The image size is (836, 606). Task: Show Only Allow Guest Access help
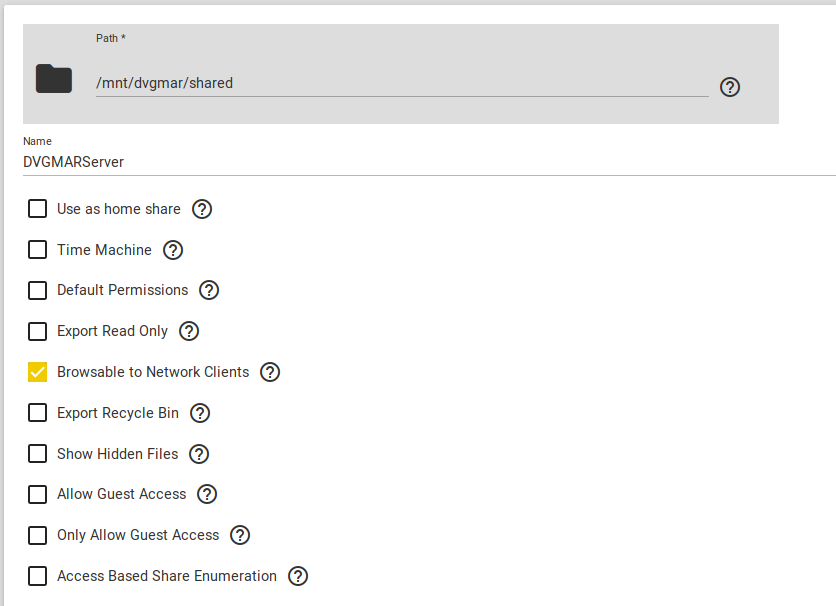pos(240,535)
